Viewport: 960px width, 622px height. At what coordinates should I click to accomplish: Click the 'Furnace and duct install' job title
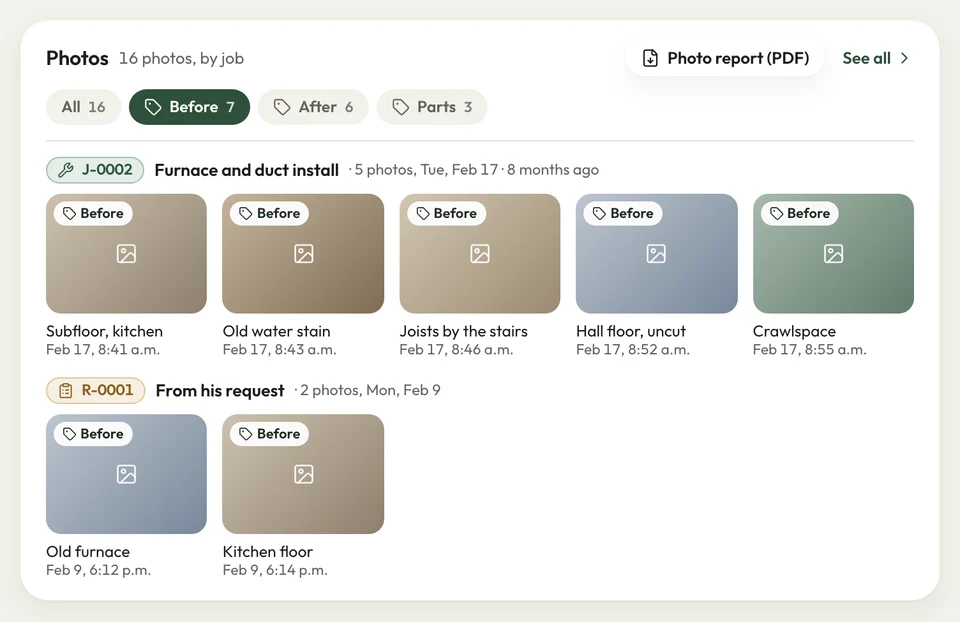pos(247,170)
